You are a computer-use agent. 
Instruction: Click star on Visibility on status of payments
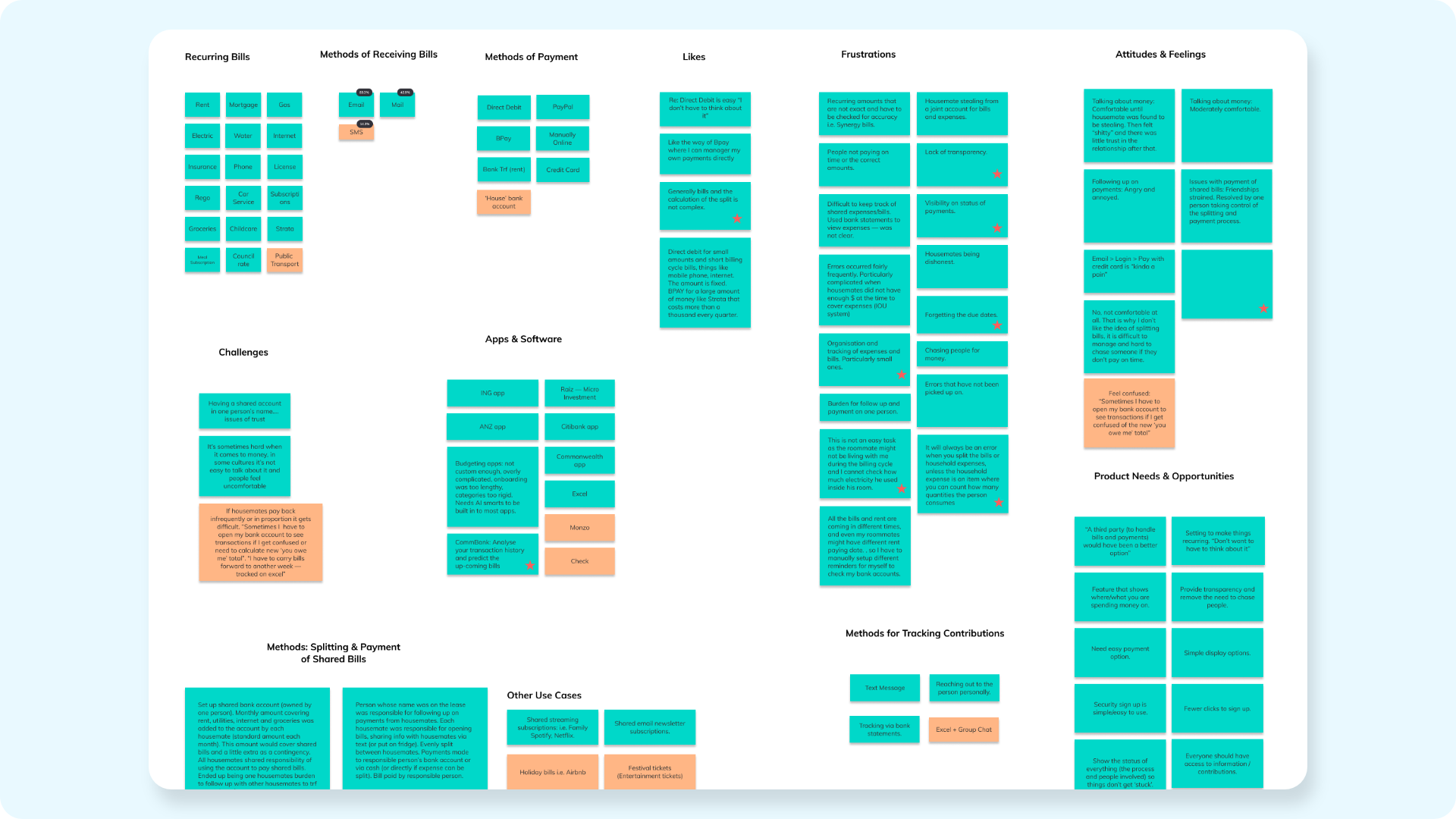(996, 228)
